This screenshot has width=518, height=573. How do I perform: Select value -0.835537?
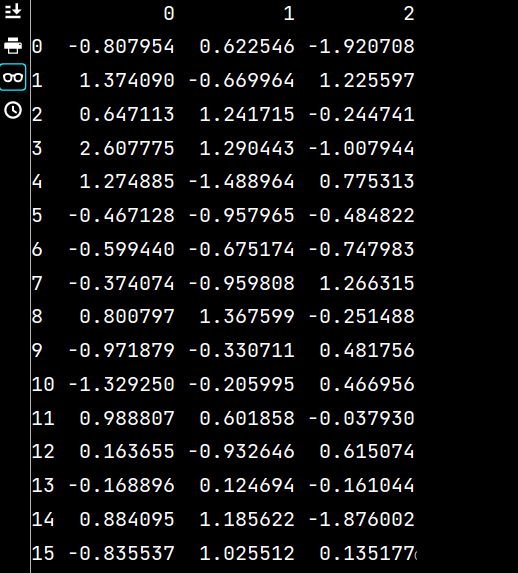121,553
